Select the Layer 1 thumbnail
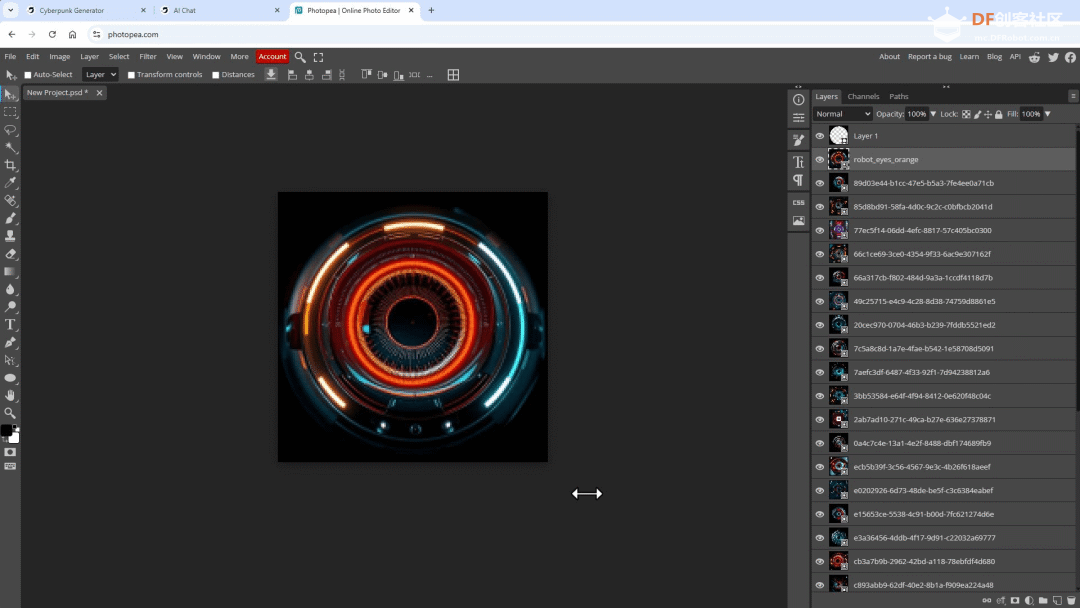1080x608 pixels. click(x=838, y=136)
